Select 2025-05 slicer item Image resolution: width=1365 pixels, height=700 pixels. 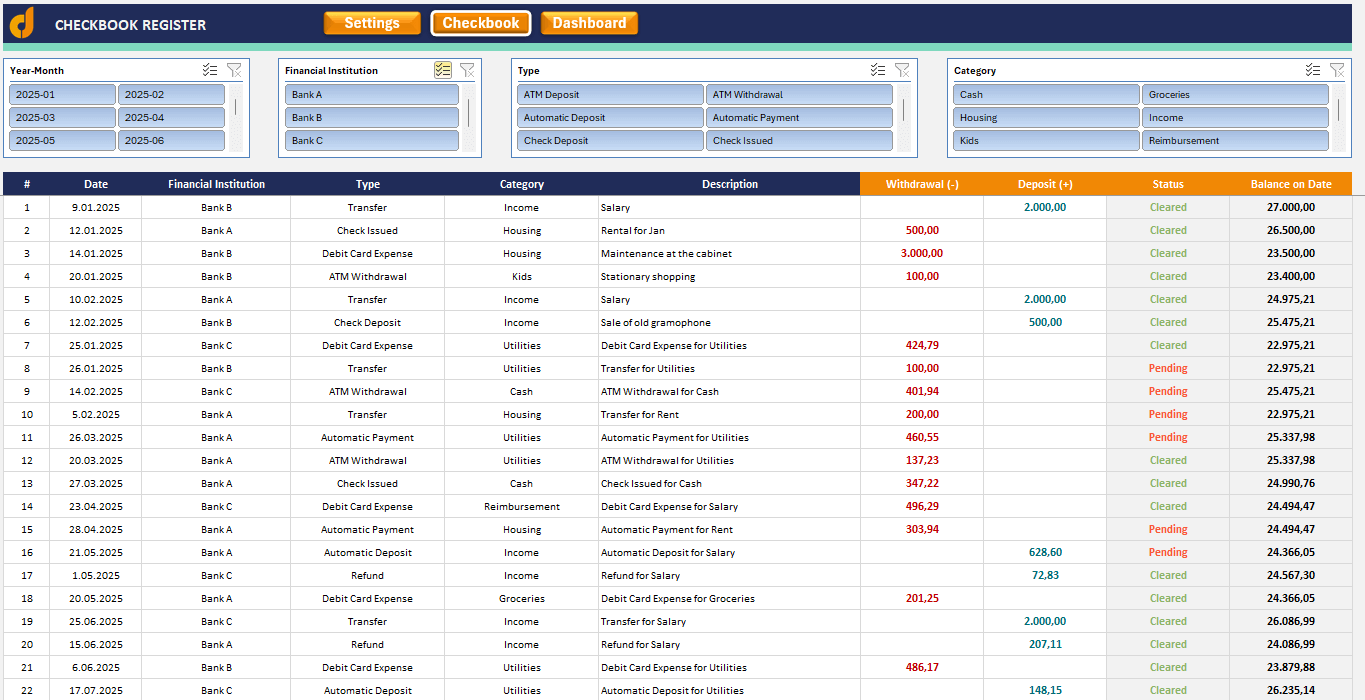62,141
